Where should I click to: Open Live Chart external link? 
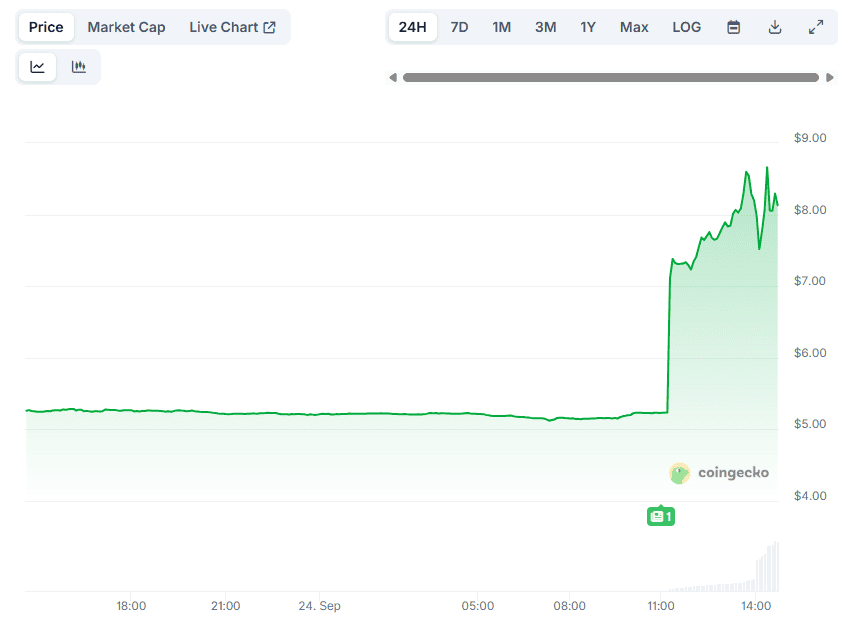tap(232, 27)
